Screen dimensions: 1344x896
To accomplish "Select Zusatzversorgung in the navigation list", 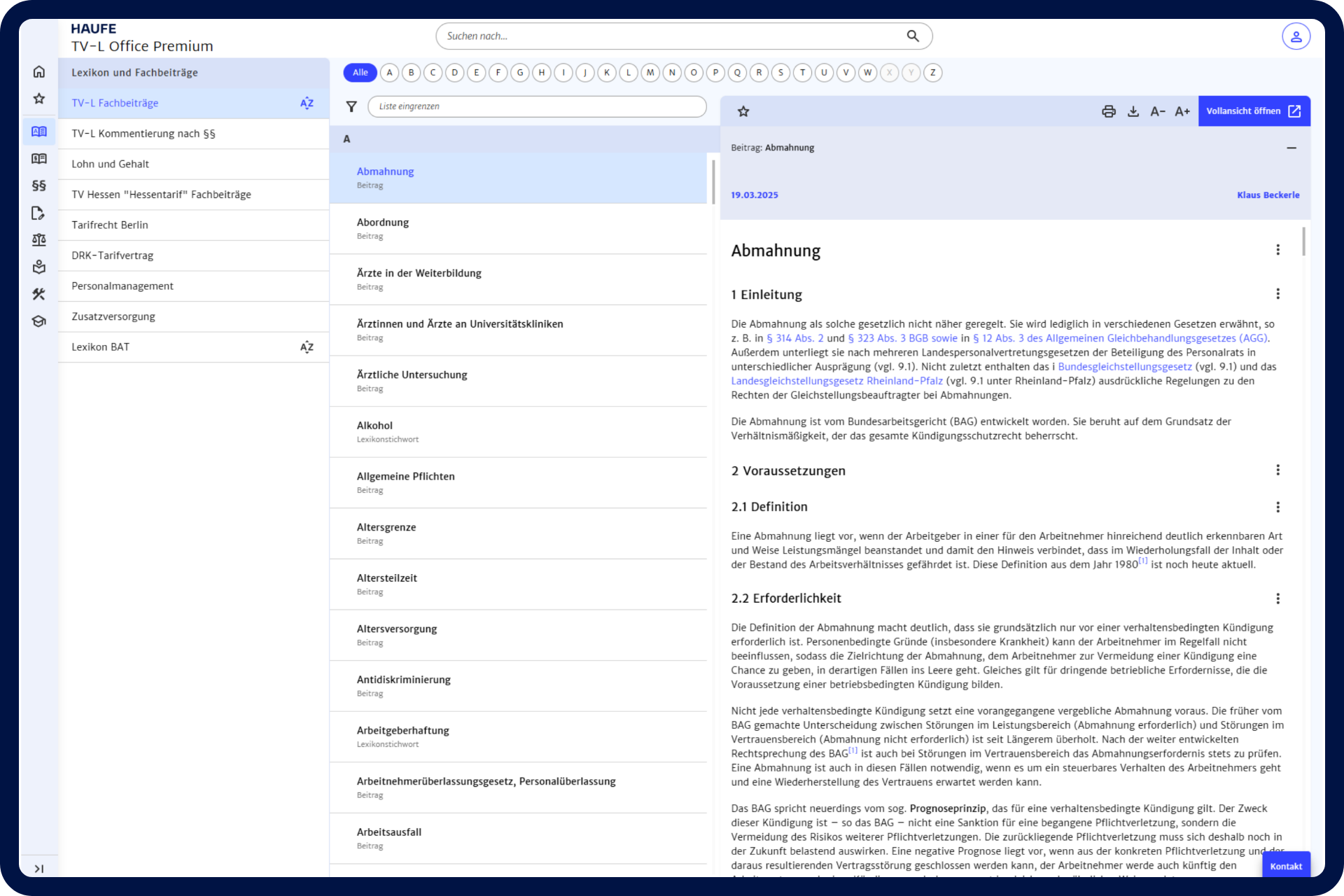I will click(113, 316).
